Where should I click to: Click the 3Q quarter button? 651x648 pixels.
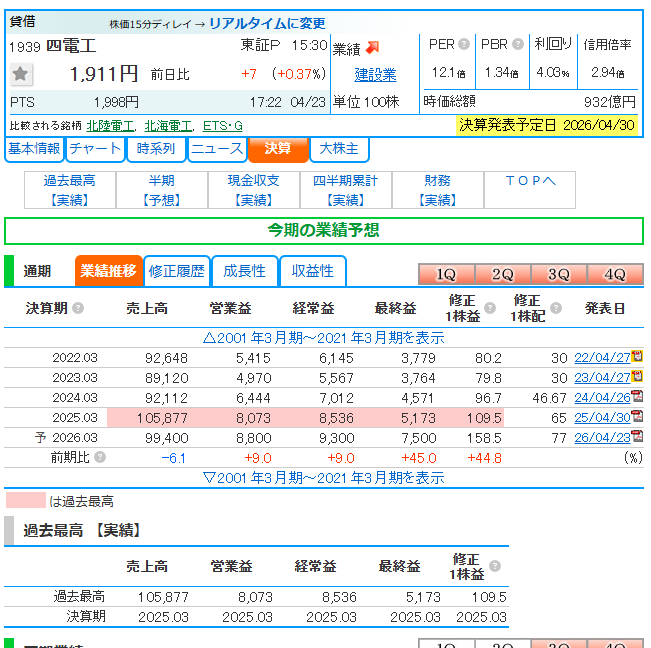(x=559, y=274)
